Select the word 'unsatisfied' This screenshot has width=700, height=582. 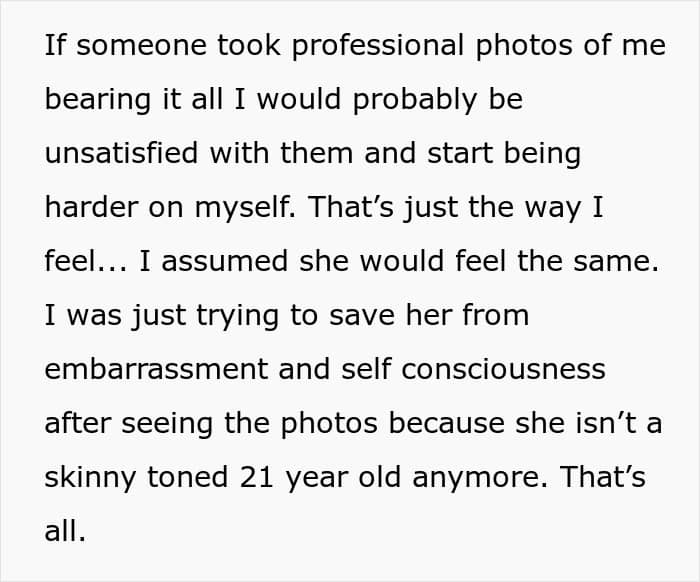[121, 153]
